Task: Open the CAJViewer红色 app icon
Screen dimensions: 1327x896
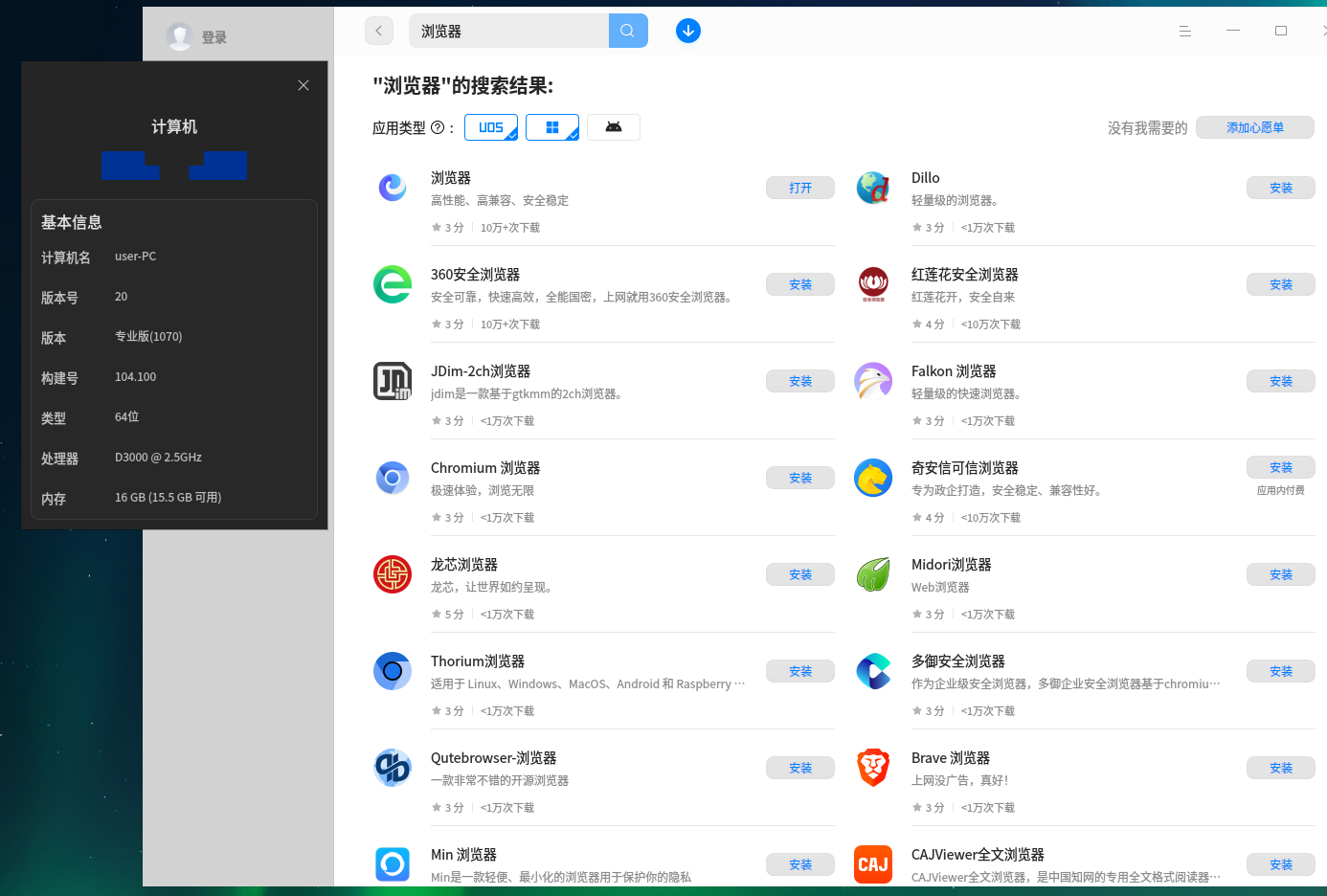Action: 873,863
